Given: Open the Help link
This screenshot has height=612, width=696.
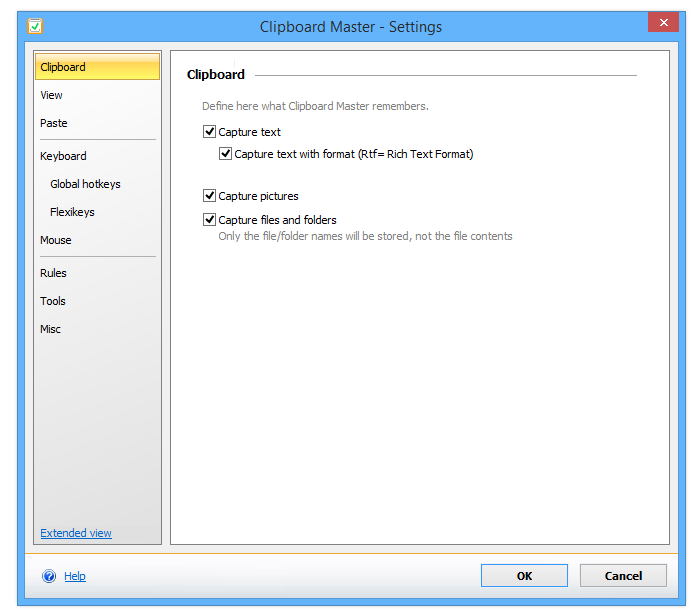Looking at the screenshot, I should click(75, 576).
